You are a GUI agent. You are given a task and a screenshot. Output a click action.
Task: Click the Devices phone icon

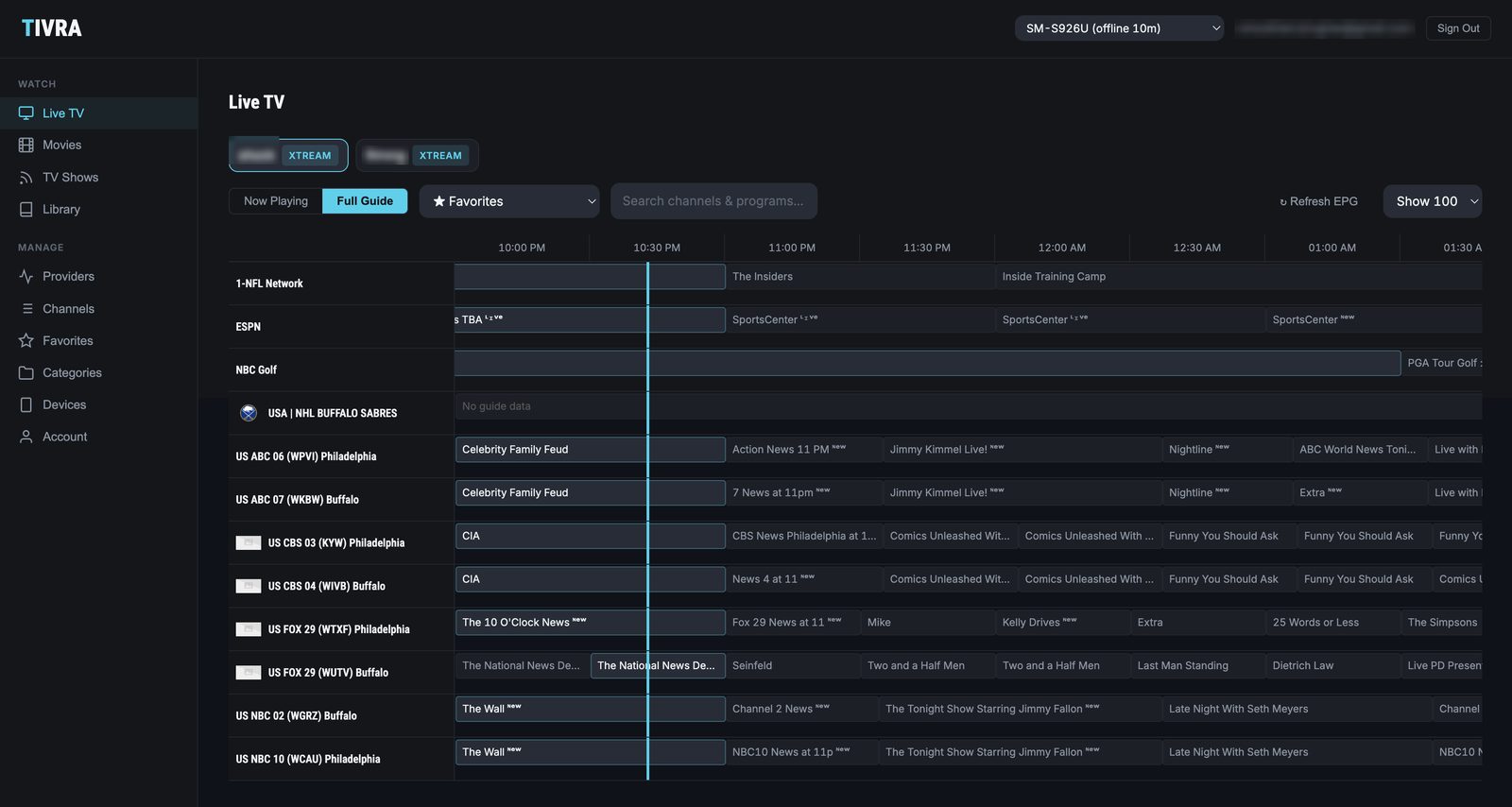click(x=26, y=404)
